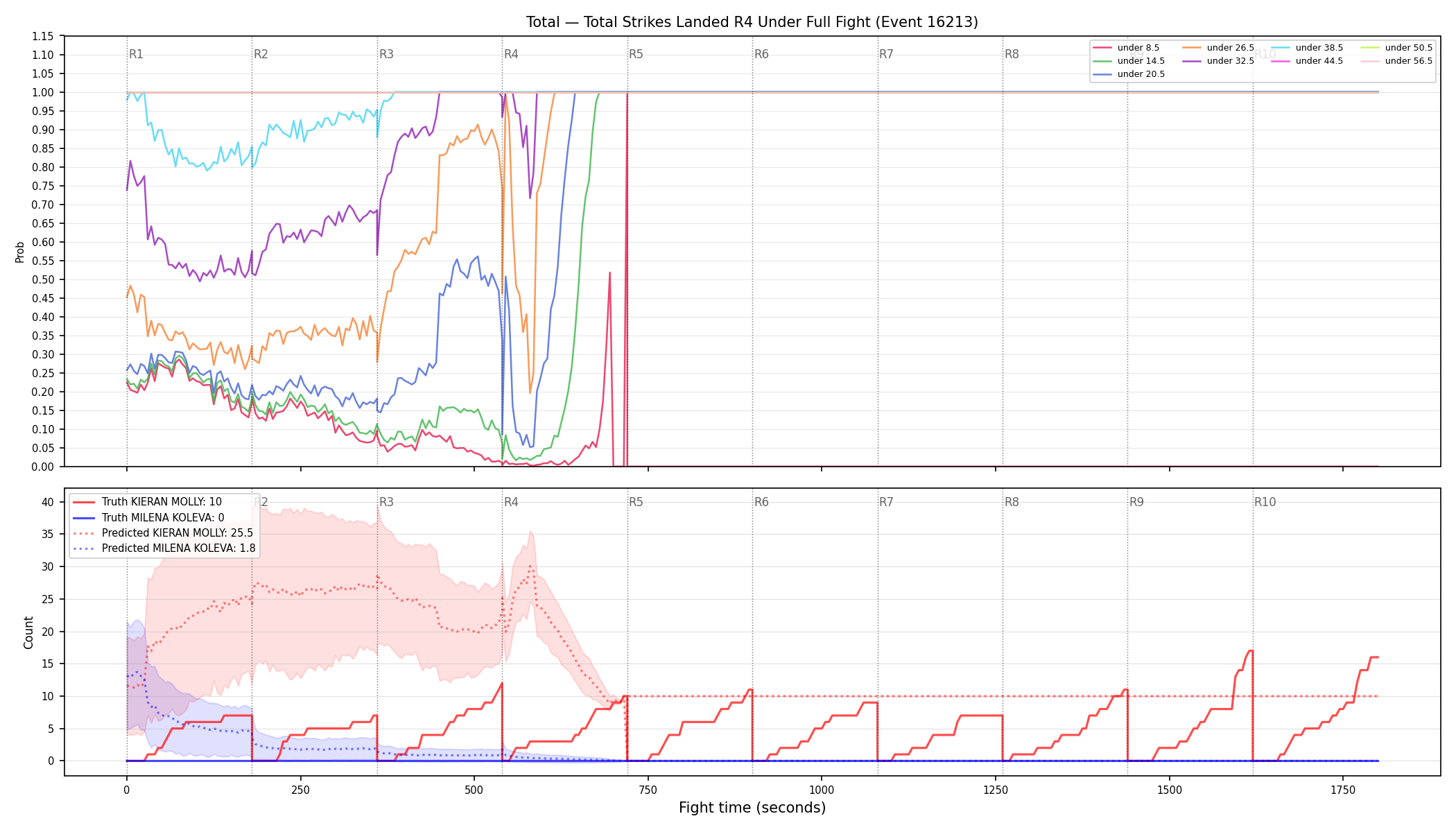
Task: Click the cyan line swatch beside 'under 38.5'
Action: pos(1281,48)
